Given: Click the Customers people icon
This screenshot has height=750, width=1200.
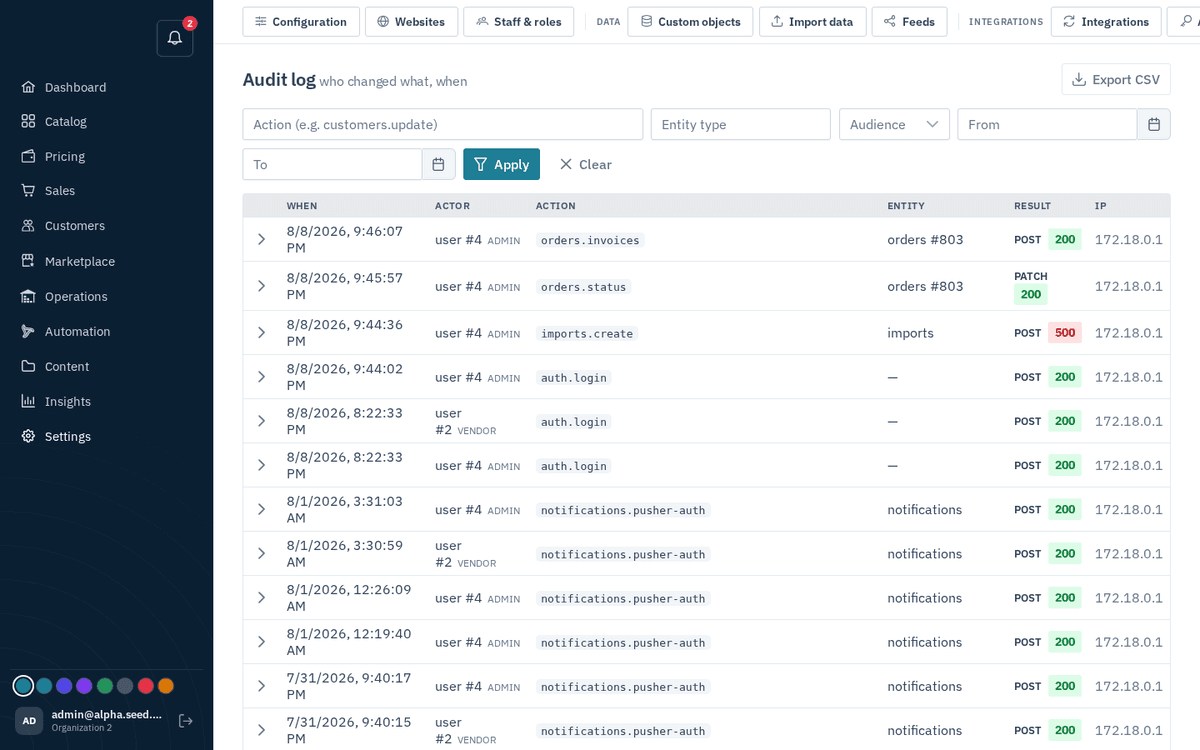Looking at the screenshot, I should [28, 226].
